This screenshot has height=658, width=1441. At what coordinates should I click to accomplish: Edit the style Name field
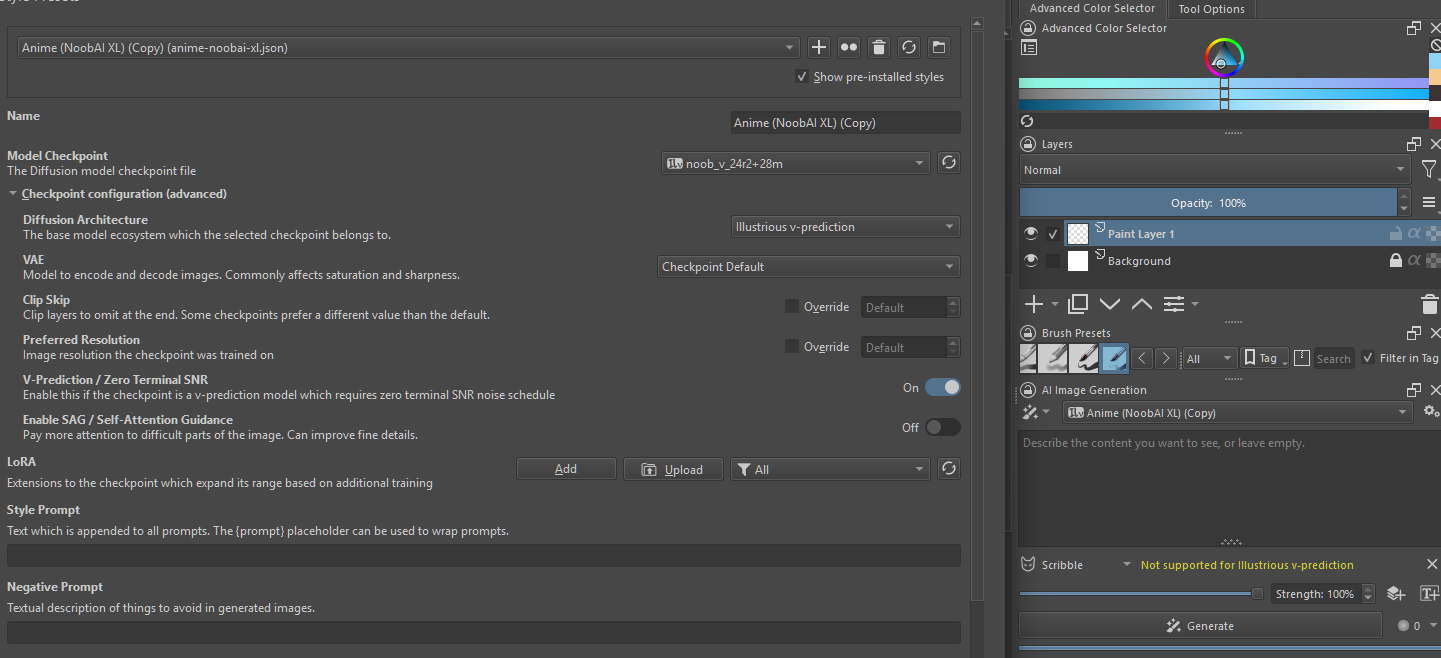click(846, 123)
